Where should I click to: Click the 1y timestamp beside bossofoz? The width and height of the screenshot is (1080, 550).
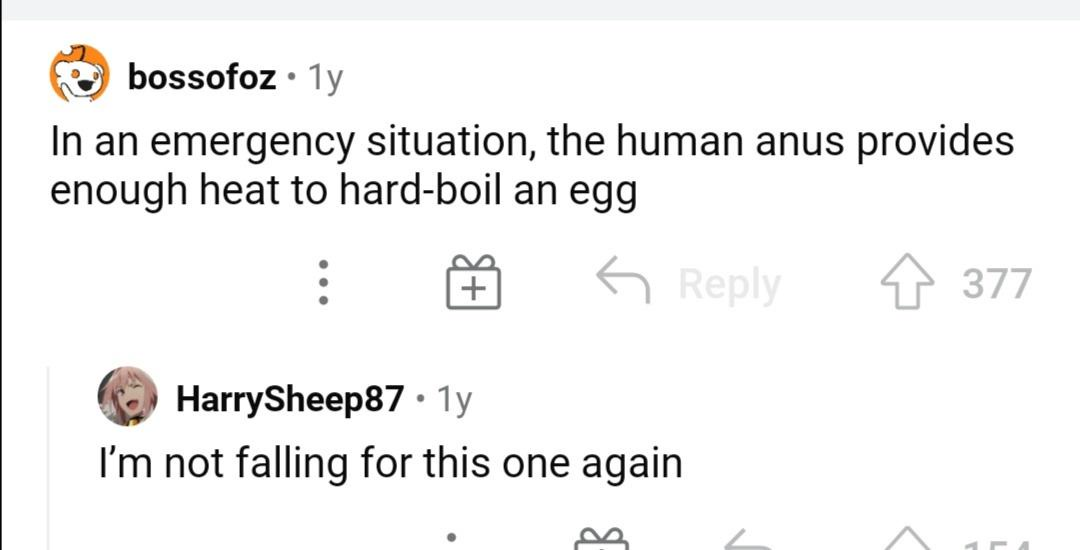click(x=324, y=78)
